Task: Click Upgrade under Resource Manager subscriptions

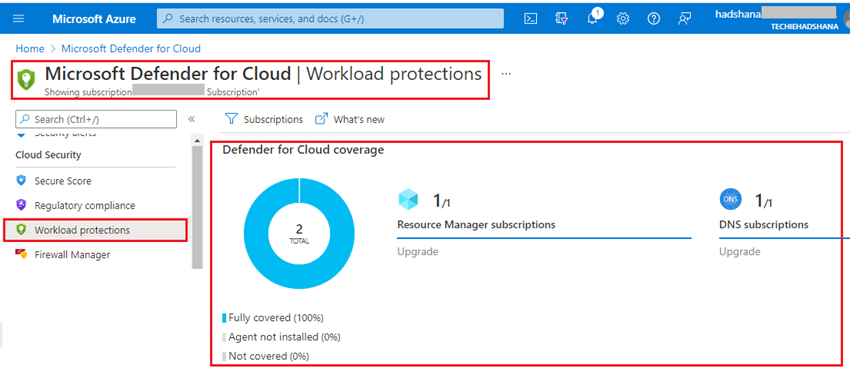Action: coord(417,251)
